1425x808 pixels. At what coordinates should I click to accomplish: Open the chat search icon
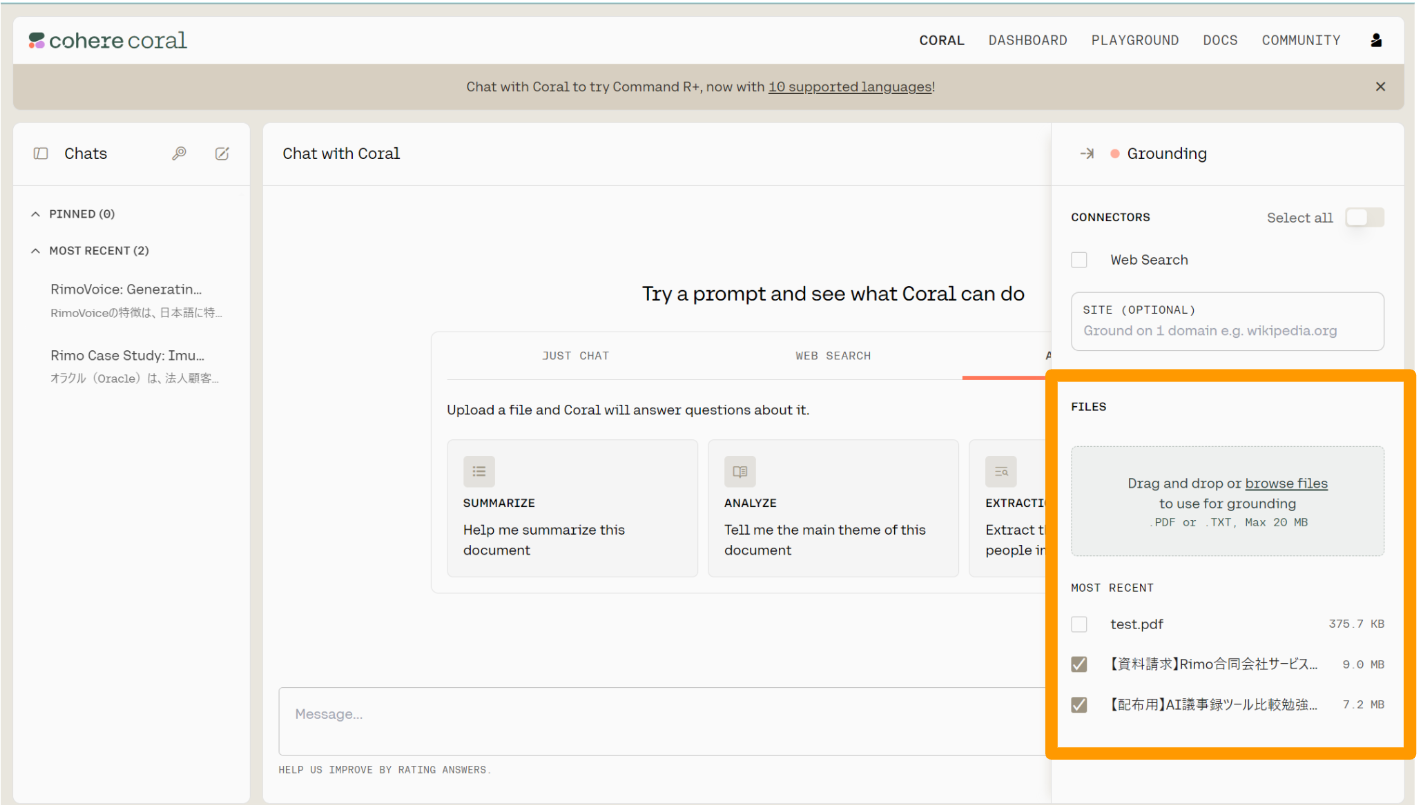click(179, 154)
